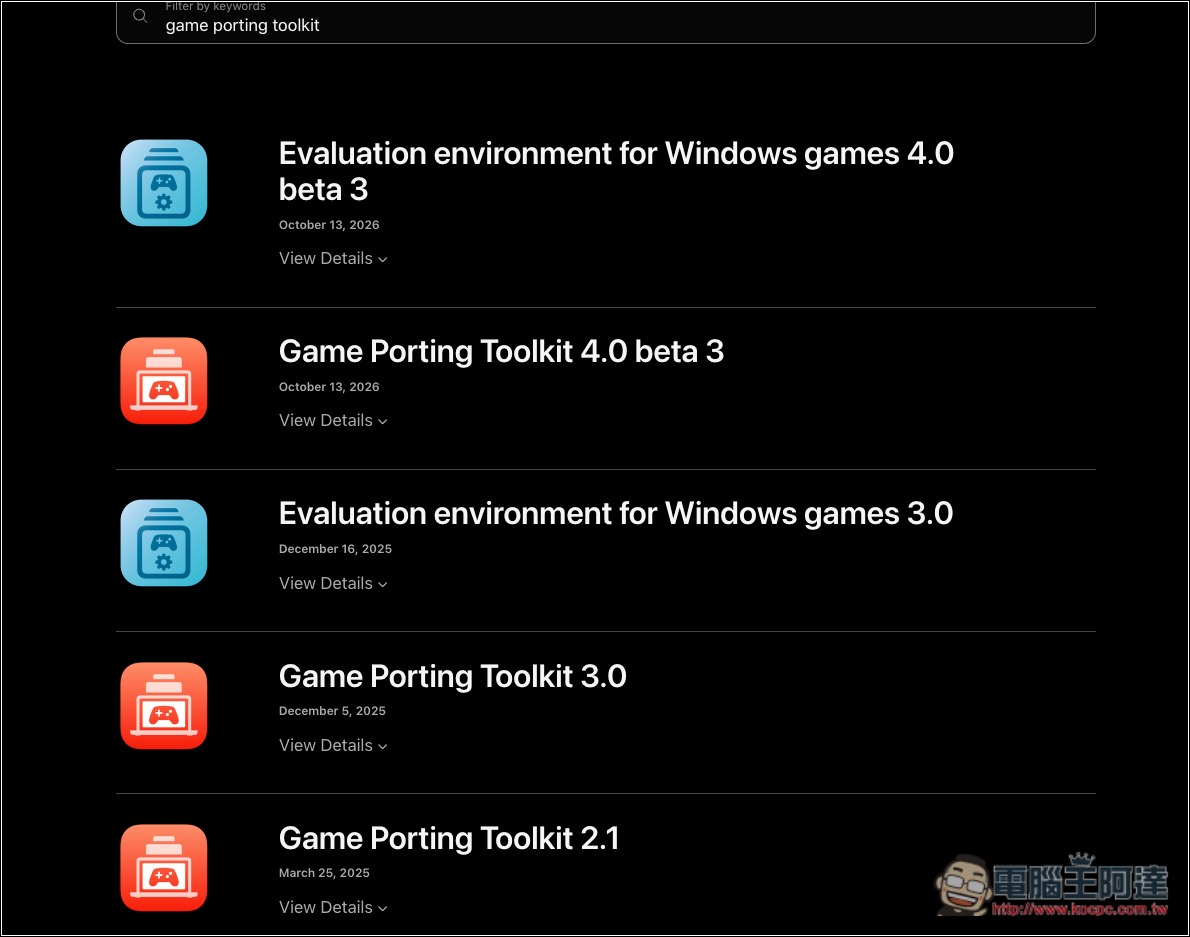Open the Game Porting Toolkit 4.0 beta 3 title
The width and height of the screenshot is (1190, 937).
click(501, 352)
